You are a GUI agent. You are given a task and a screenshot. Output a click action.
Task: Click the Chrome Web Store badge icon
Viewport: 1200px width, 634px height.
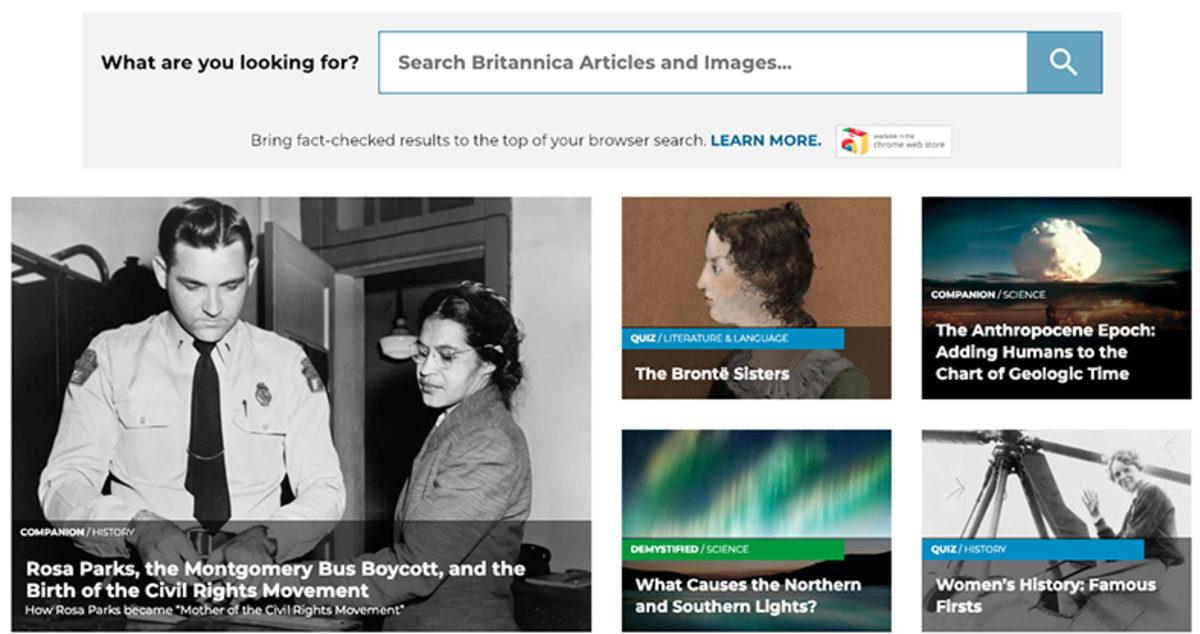click(x=893, y=141)
